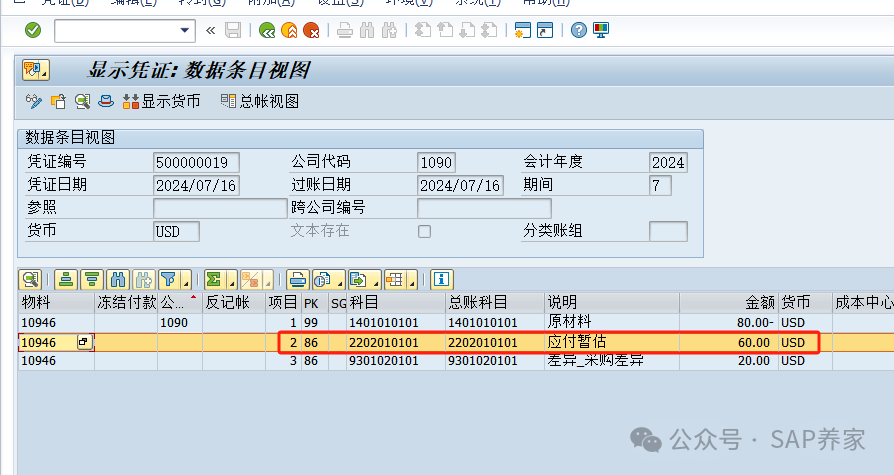Click the blue Information icon in grid toolbar

pyautogui.click(x=441, y=279)
